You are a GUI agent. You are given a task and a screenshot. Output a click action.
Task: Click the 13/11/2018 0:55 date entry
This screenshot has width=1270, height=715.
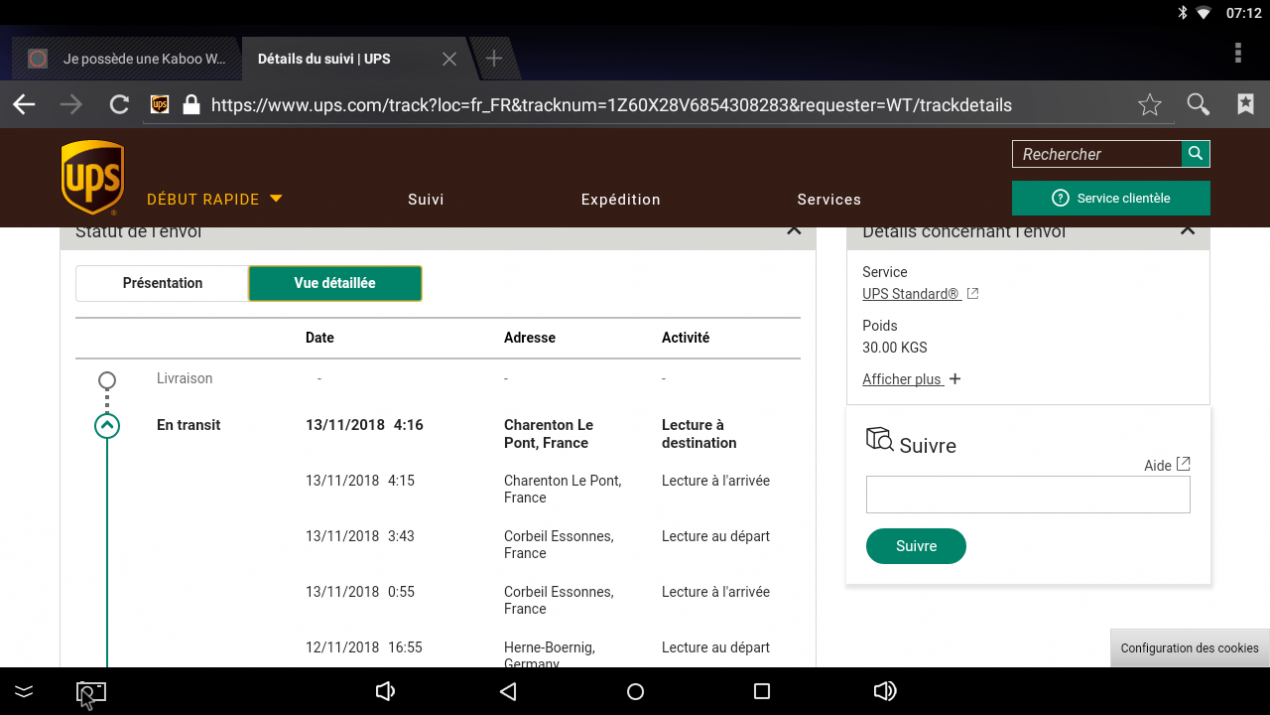pyautogui.click(x=360, y=592)
